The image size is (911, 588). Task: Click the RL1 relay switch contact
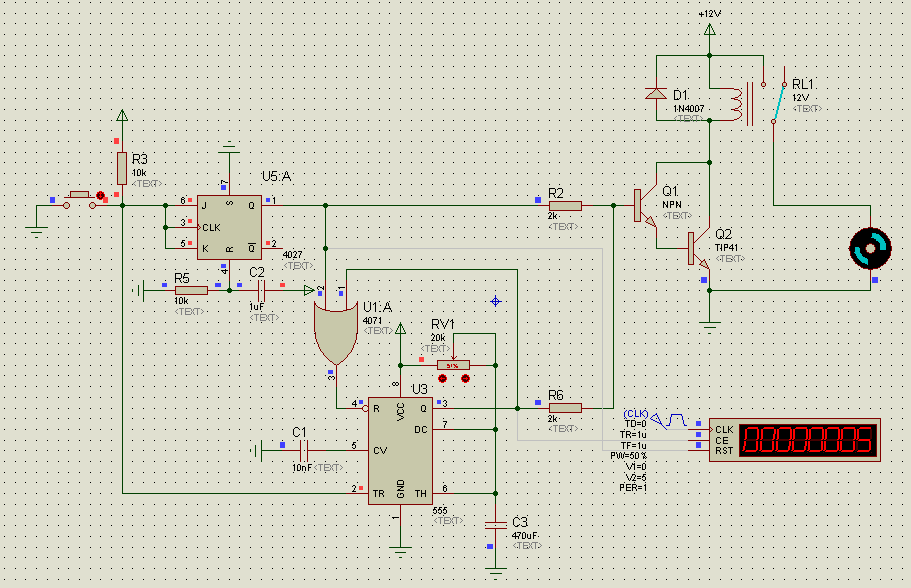(x=779, y=103)
